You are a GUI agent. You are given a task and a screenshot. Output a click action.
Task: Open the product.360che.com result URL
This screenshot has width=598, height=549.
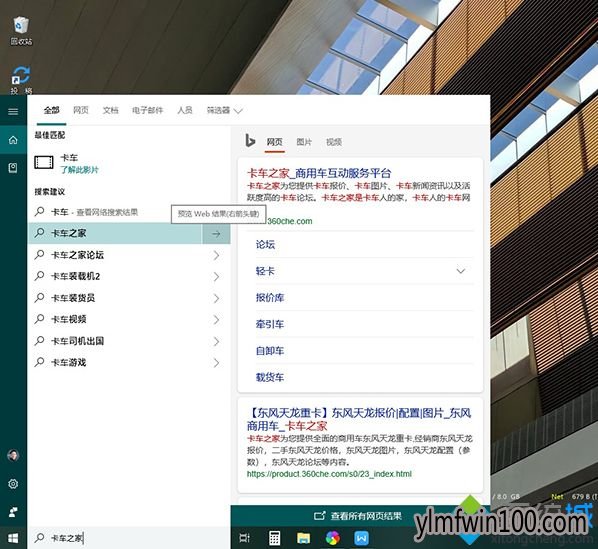click(x=329, y=474)
